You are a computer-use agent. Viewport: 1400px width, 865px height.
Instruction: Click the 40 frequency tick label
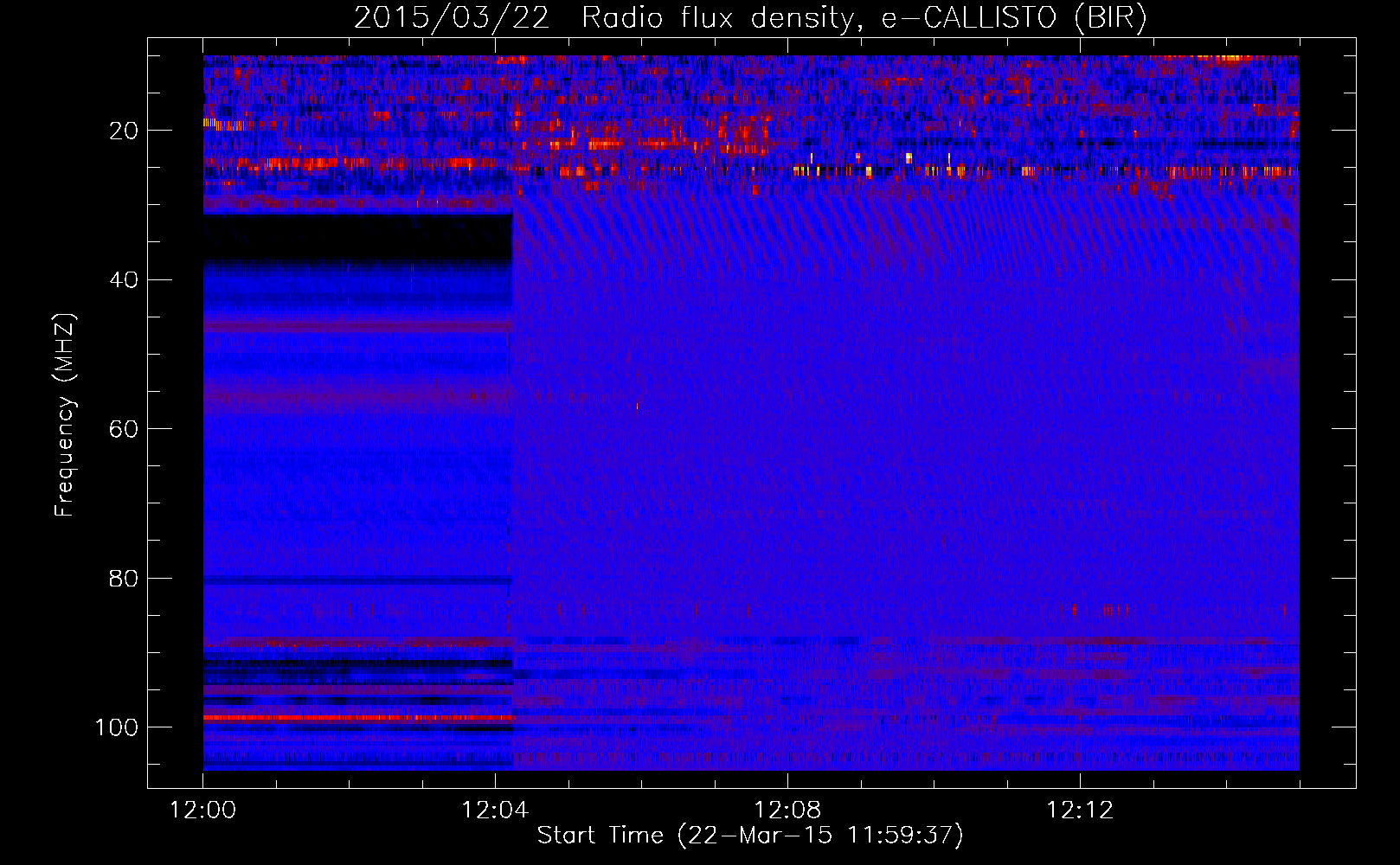(x=124, y=280)
